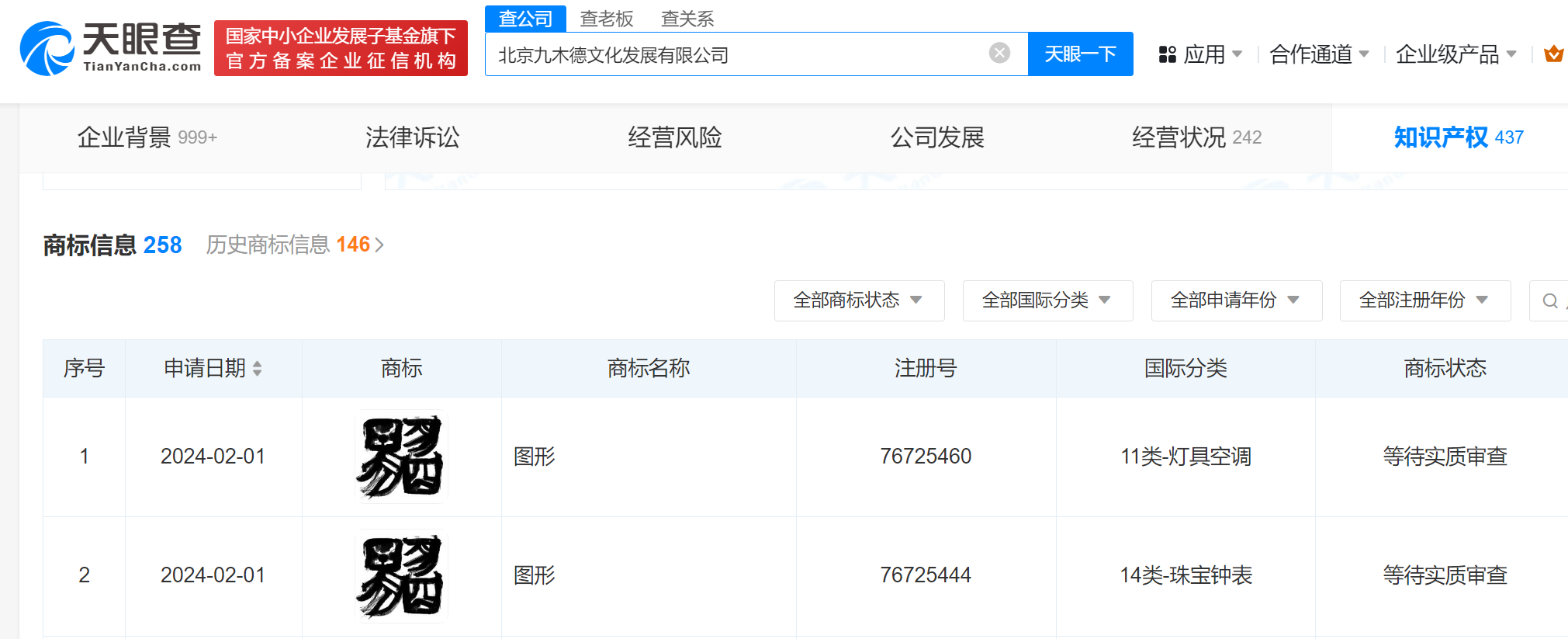
Task: Click the TianYanCha logo
Action: pos(110,48)
